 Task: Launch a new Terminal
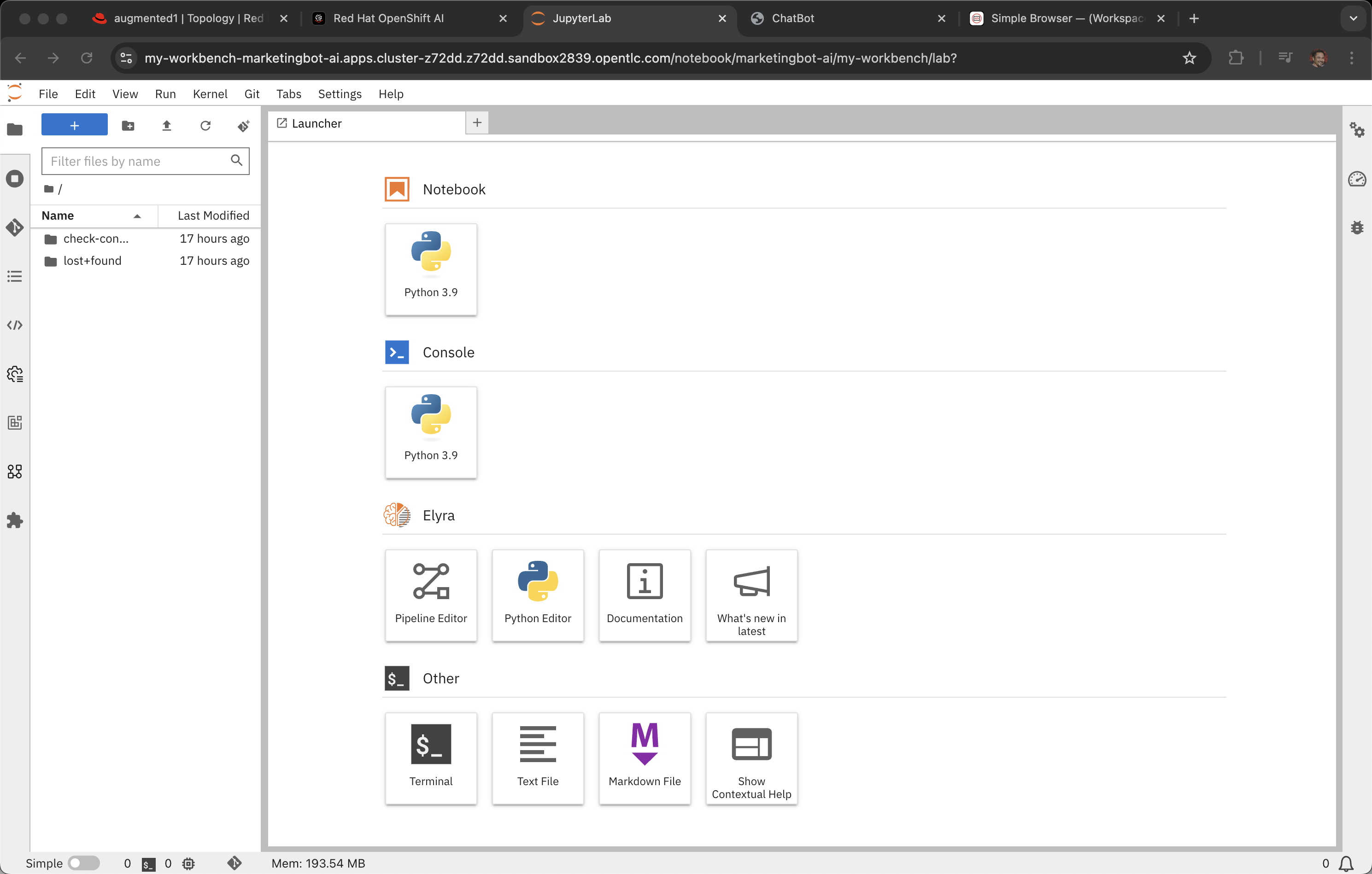(x=431, y=758)
